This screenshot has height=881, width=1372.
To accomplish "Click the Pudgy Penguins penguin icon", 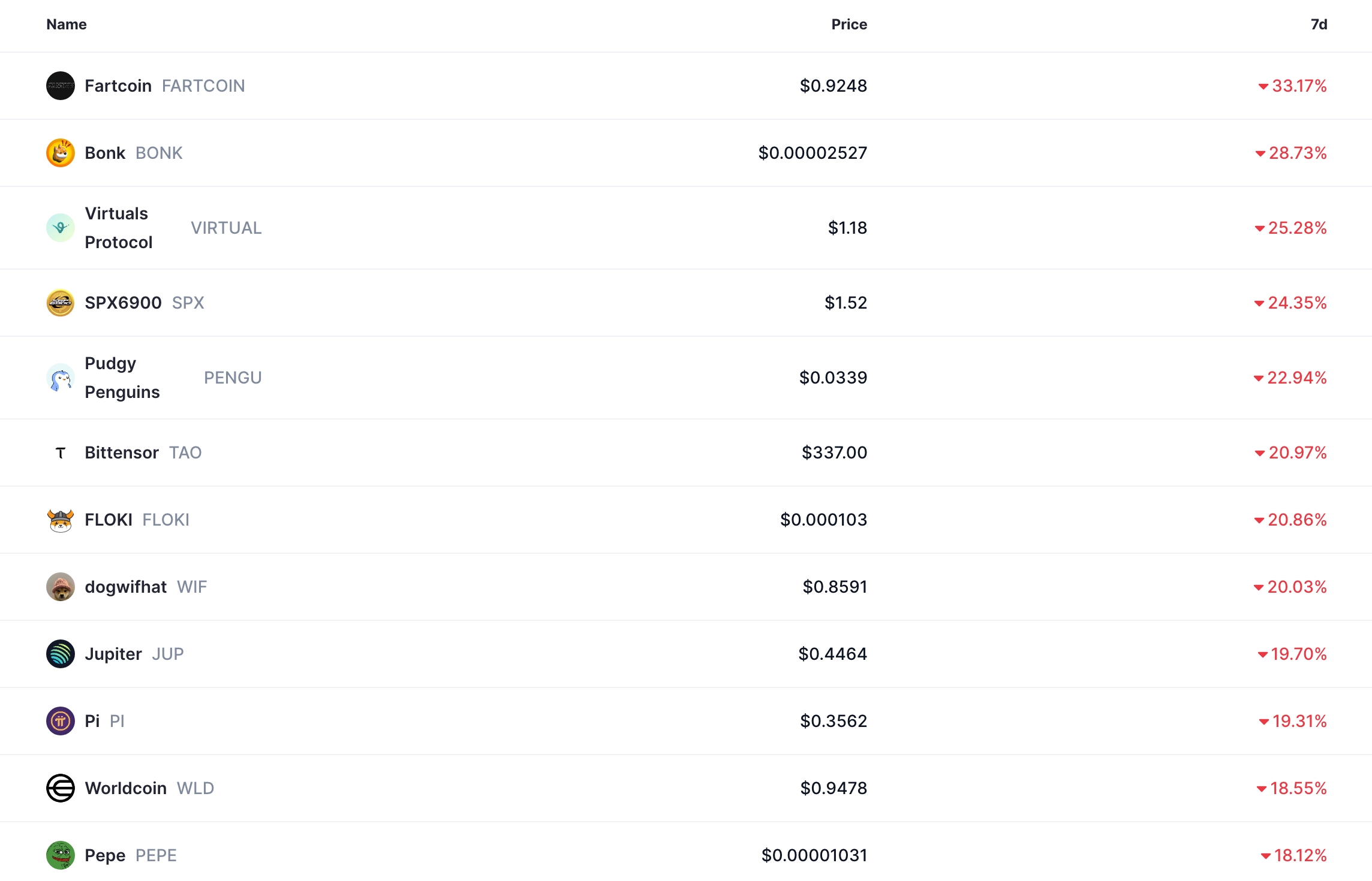I will 61,378.
